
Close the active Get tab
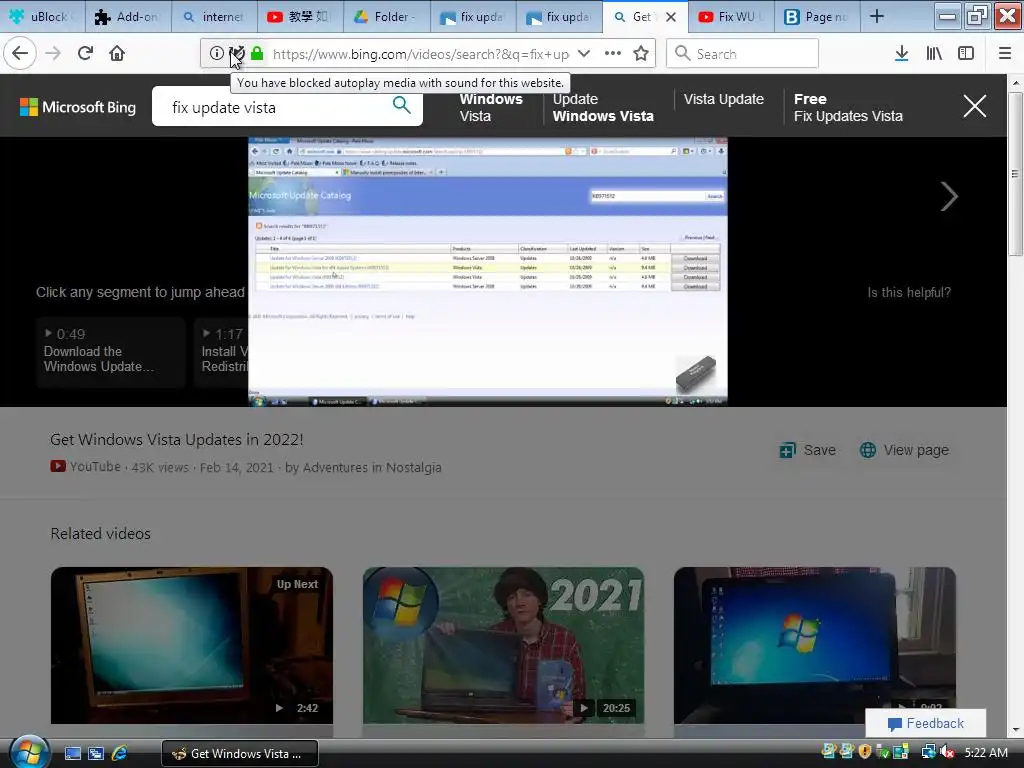pos(671,17)
